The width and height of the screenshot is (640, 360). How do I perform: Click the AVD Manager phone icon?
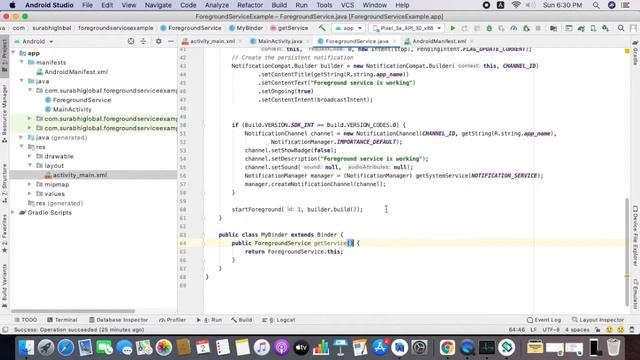coord(593,28)
